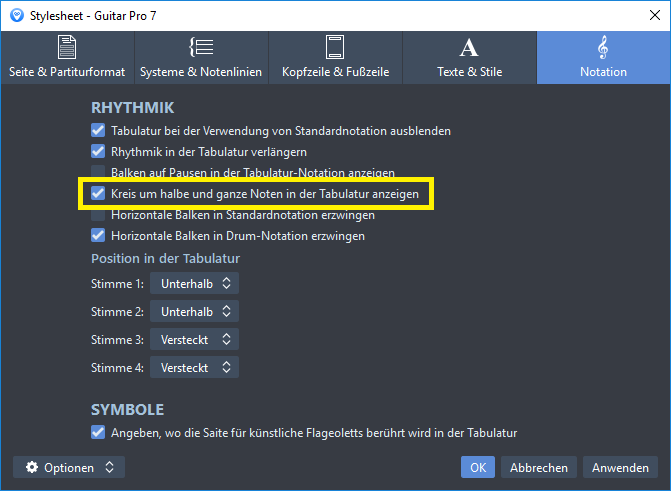Select the Notation tab
Image resolution: width=671 pixels, height=491 pixels.
pyautogui.click(x=603, y=57)
